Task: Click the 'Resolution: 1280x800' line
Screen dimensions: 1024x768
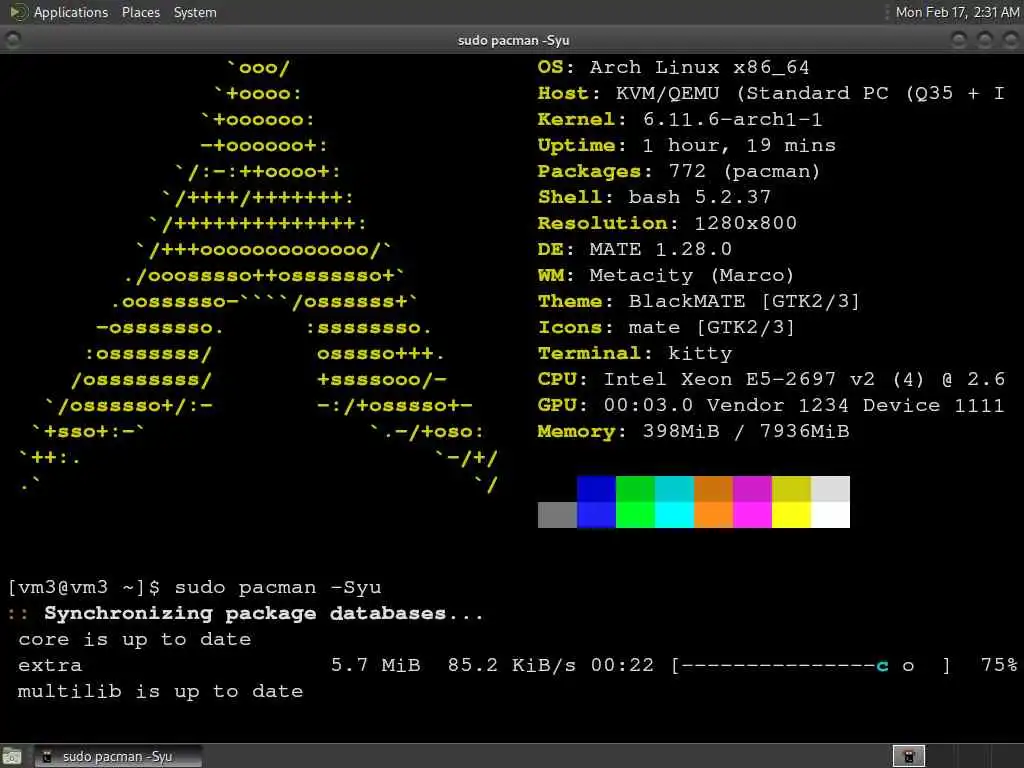Action: (667, 223)
